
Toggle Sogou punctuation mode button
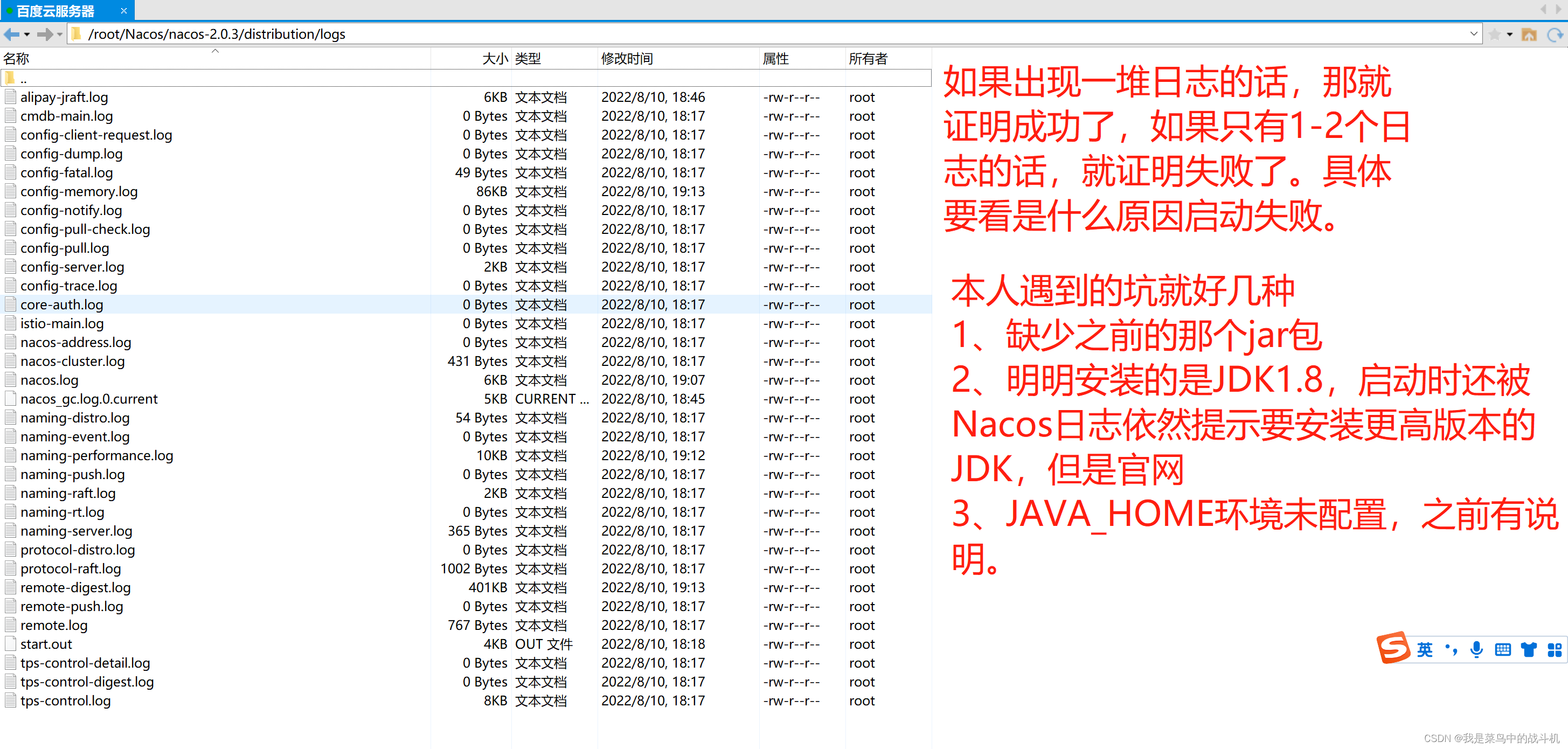pos(1451,649)
